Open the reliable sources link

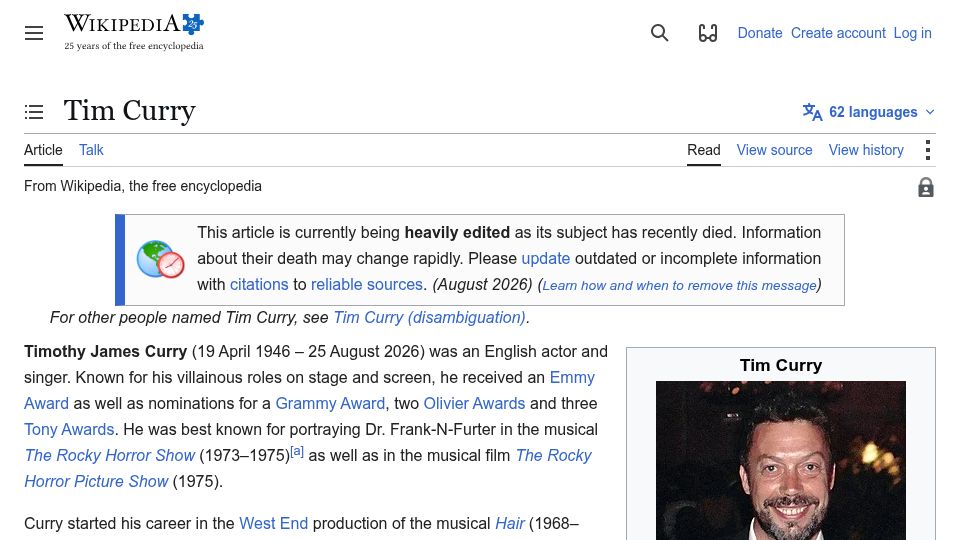(367, 284)
